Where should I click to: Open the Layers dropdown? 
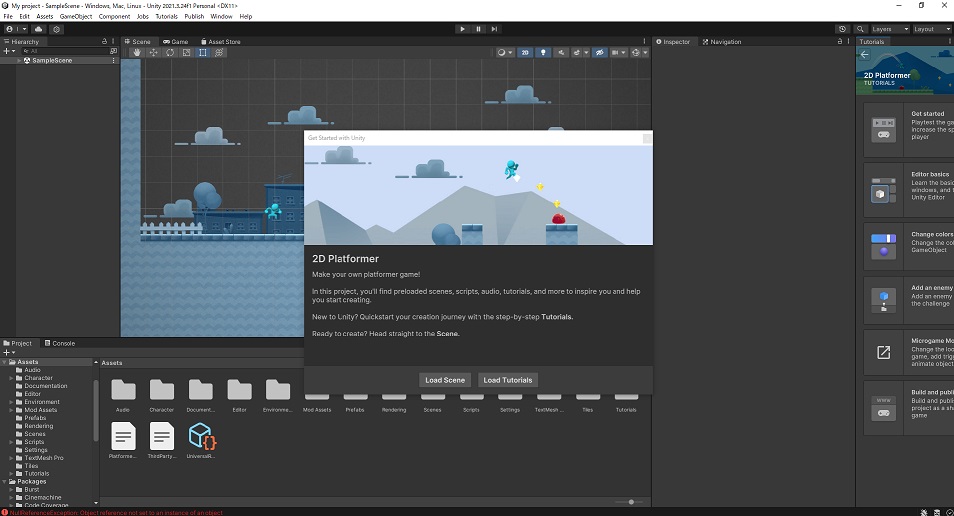890,29
